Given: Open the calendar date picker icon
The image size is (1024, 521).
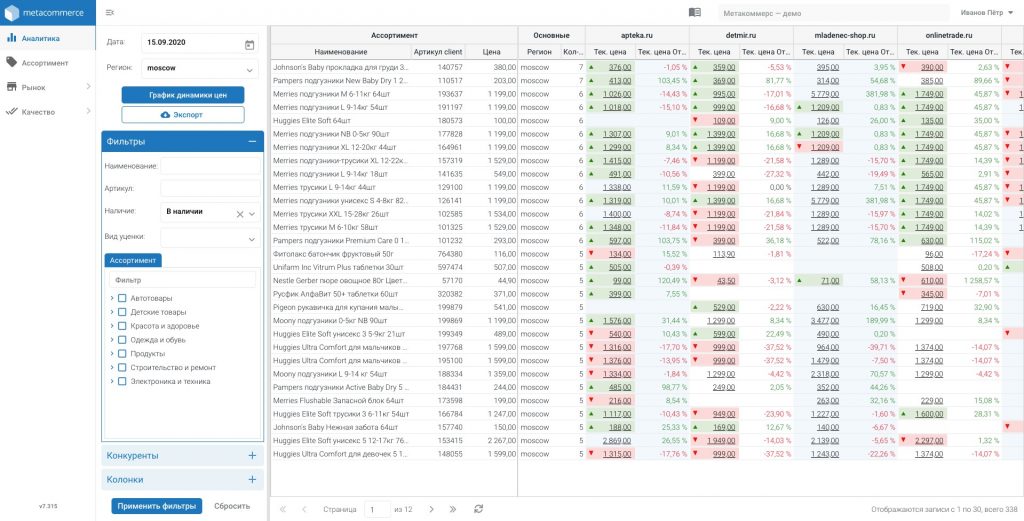Looking at the screenshot, I should (x=249, y=44).
